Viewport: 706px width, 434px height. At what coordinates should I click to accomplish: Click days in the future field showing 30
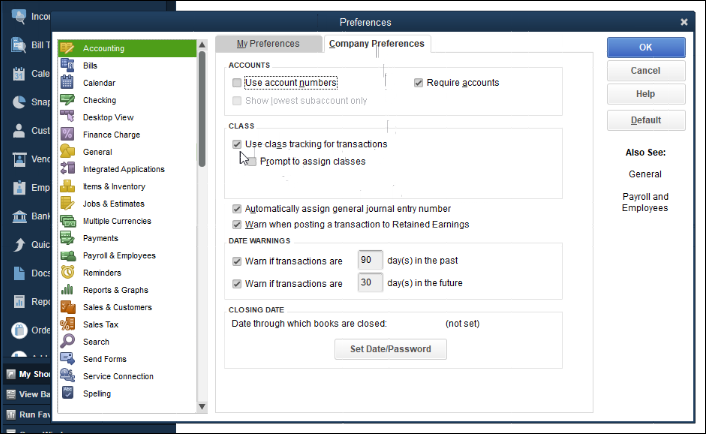370,283
